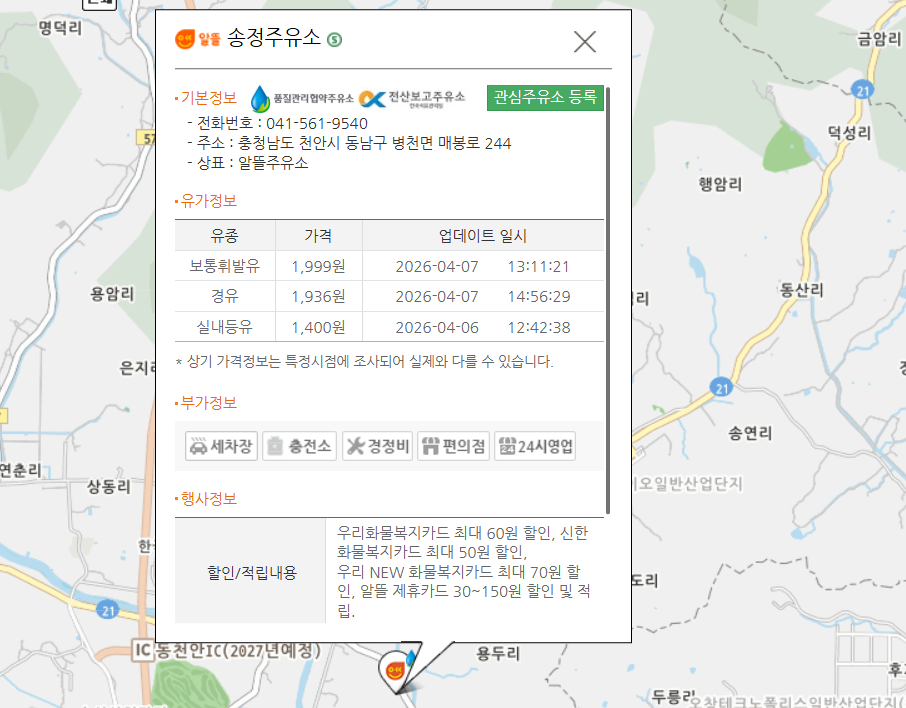Click the popup's vertical scrollbar
The image size is (906, 708).
(x=608, y=300)
